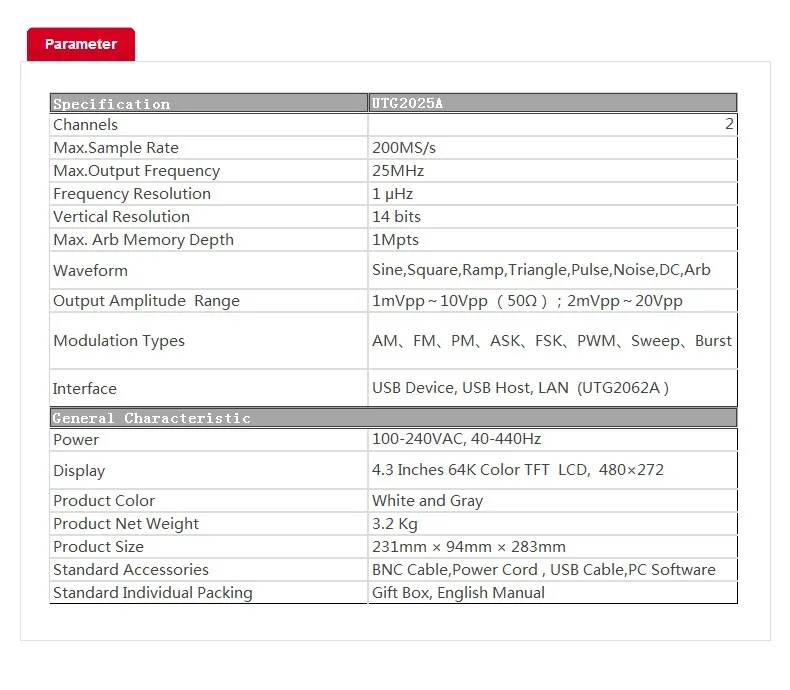Click the Sine,Square,Ramp waveform list

[x=541, y=270]
